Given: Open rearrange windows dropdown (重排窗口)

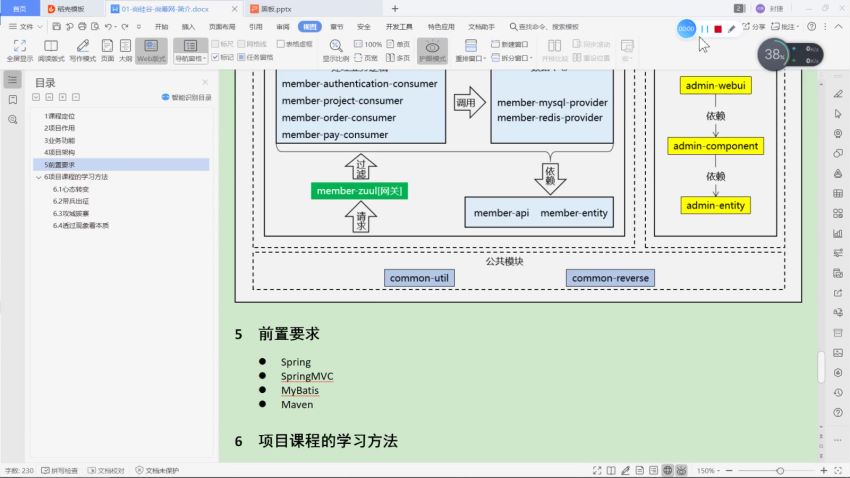Looking at the screenshot, I should (471, 51).
